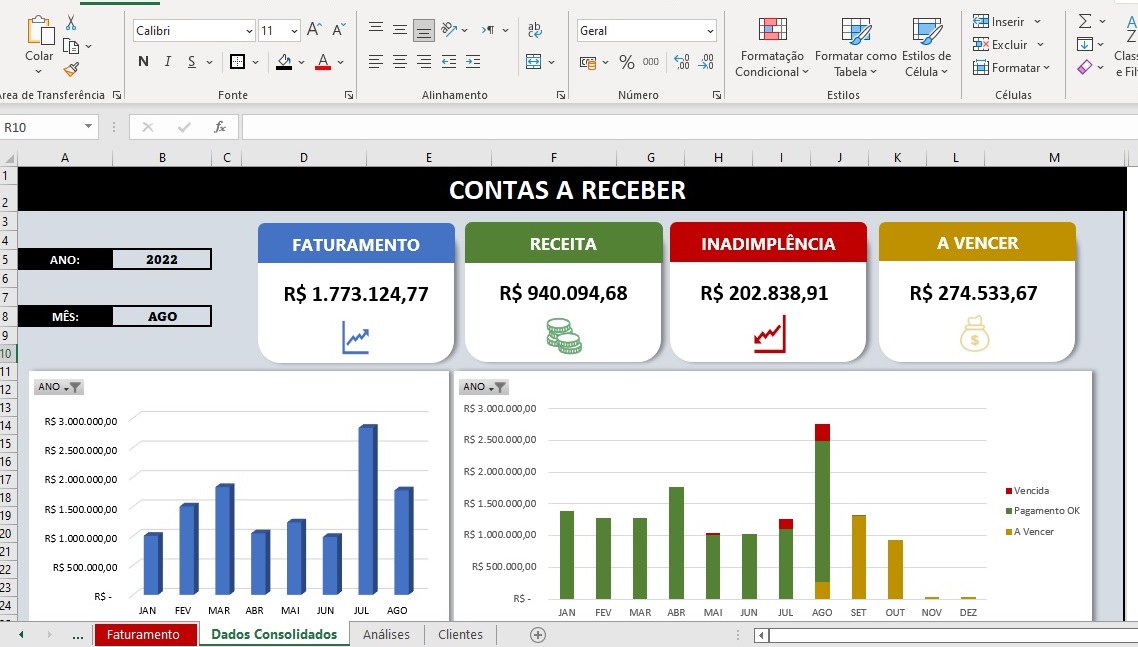Align text left

tap(375, 62)
